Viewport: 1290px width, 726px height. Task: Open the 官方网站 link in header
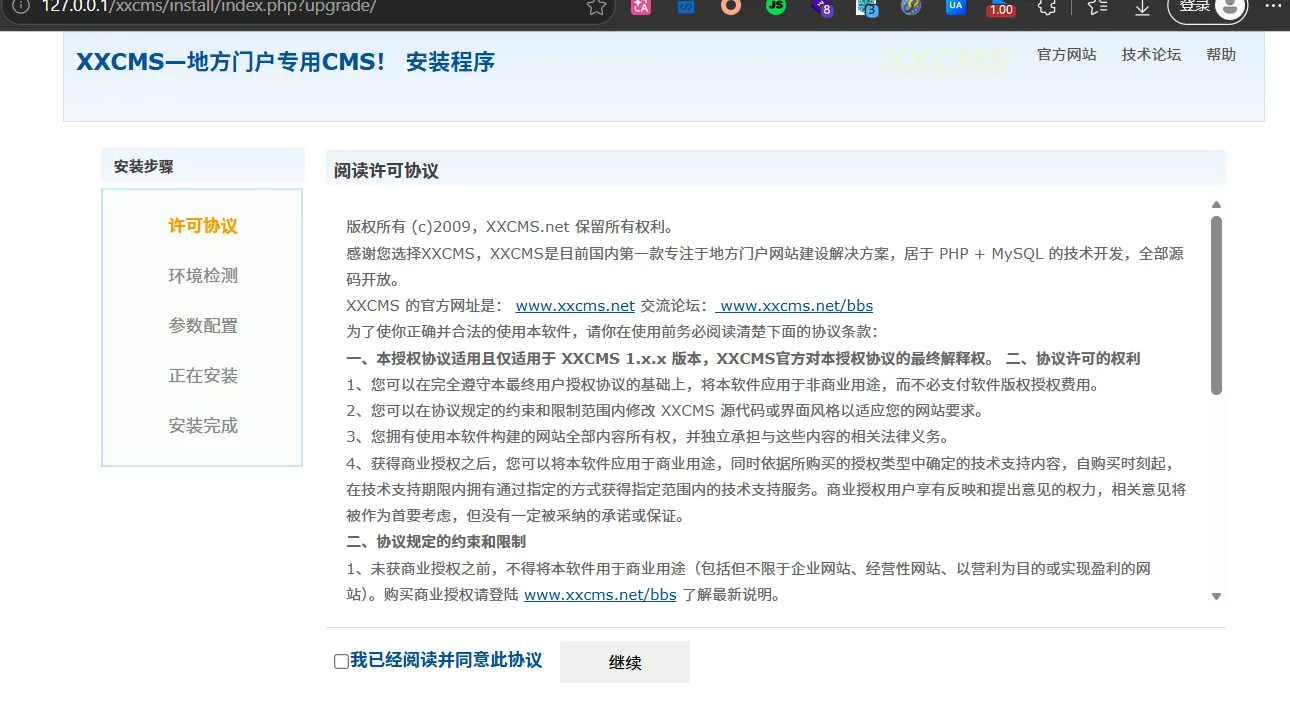1067,54
